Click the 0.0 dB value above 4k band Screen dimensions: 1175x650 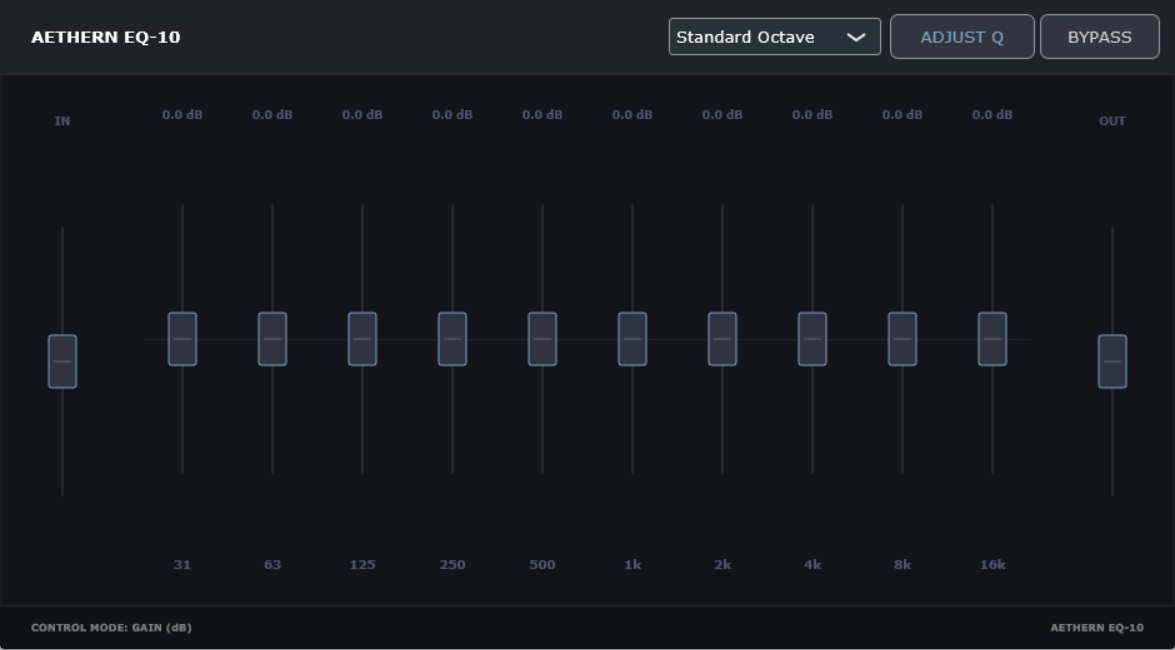coord(812,115)
